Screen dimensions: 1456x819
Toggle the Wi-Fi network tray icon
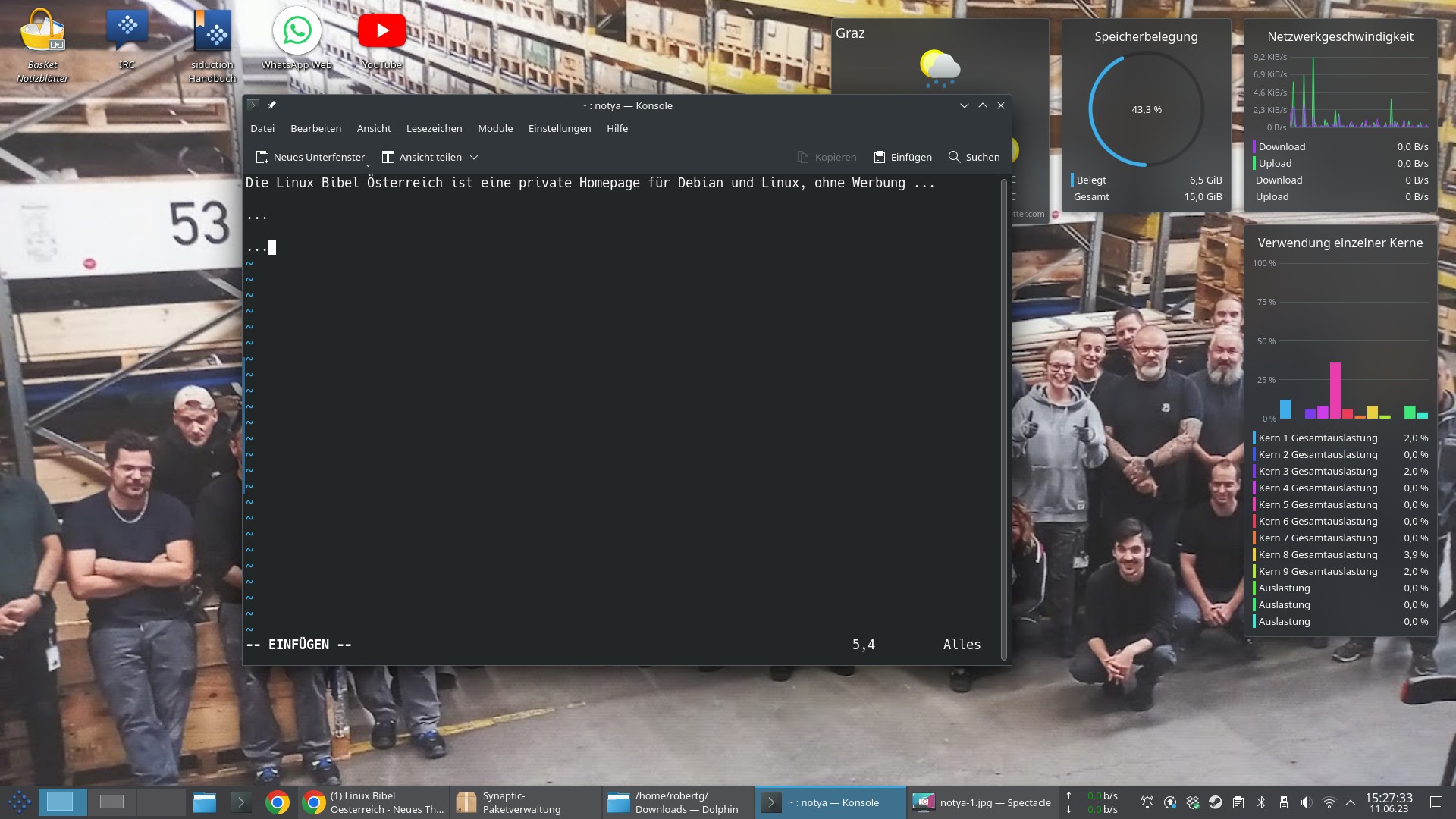coord(1329,802)
